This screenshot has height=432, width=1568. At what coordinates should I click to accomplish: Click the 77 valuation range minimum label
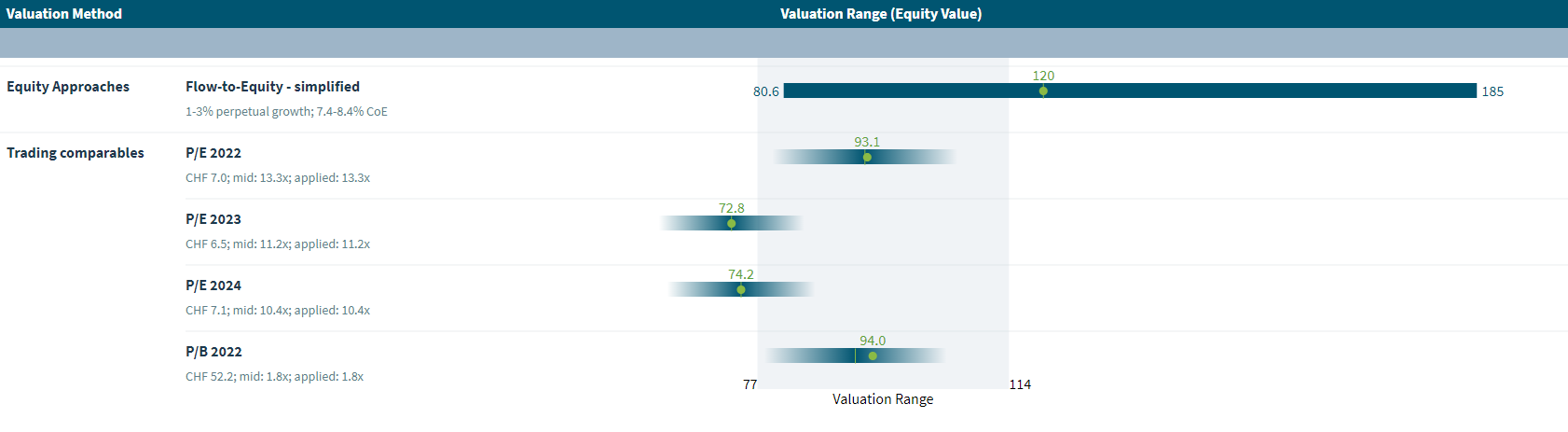(750, 384)
